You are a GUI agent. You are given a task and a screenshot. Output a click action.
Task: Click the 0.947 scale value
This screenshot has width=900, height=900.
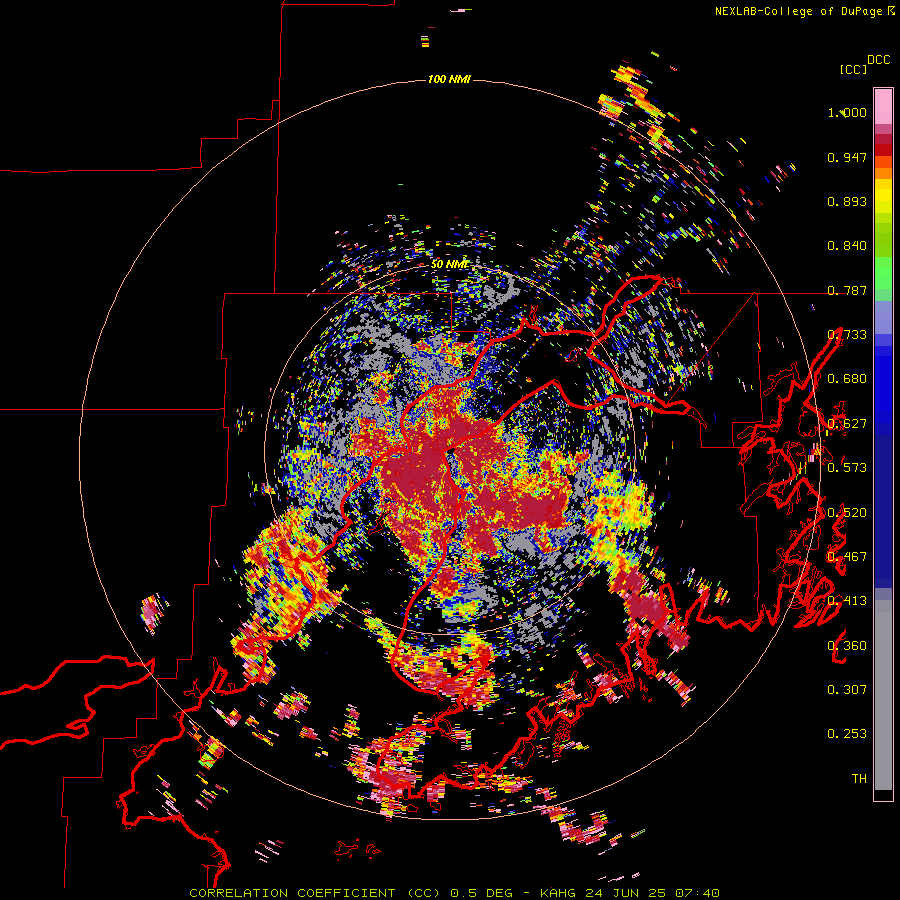pos(847,157)
